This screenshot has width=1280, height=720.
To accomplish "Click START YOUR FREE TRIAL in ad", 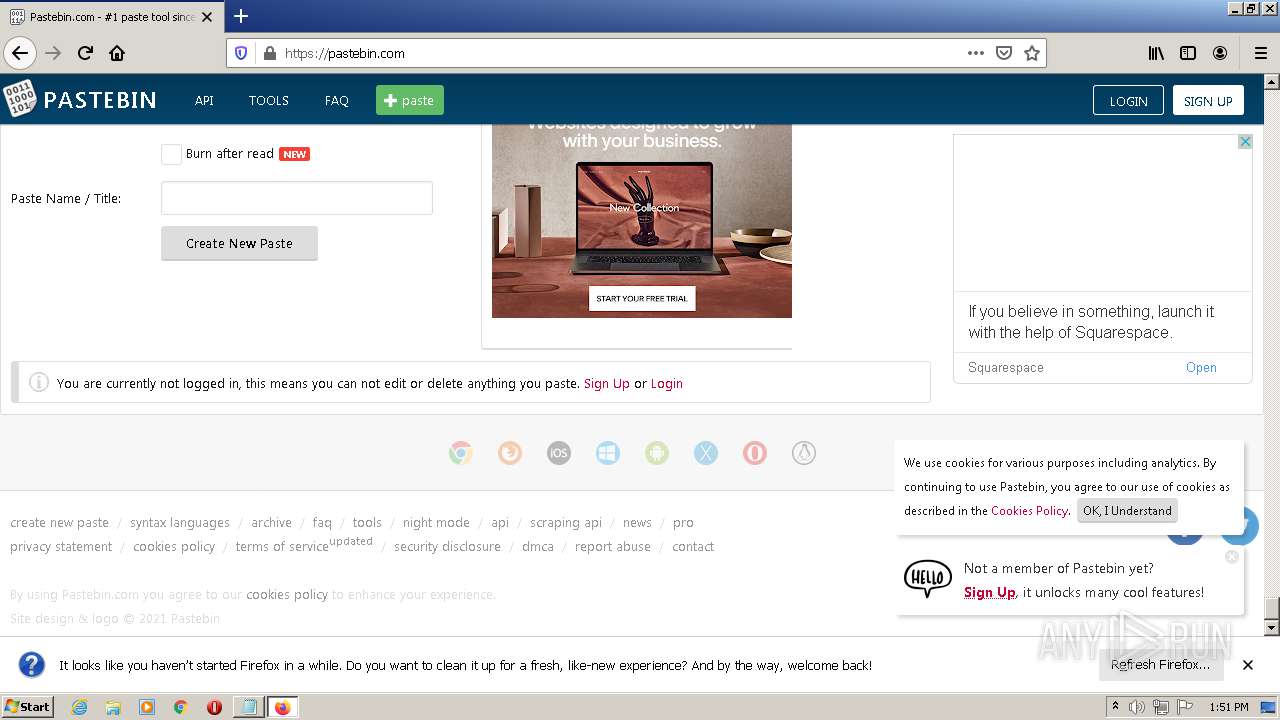I will (642, 298).
